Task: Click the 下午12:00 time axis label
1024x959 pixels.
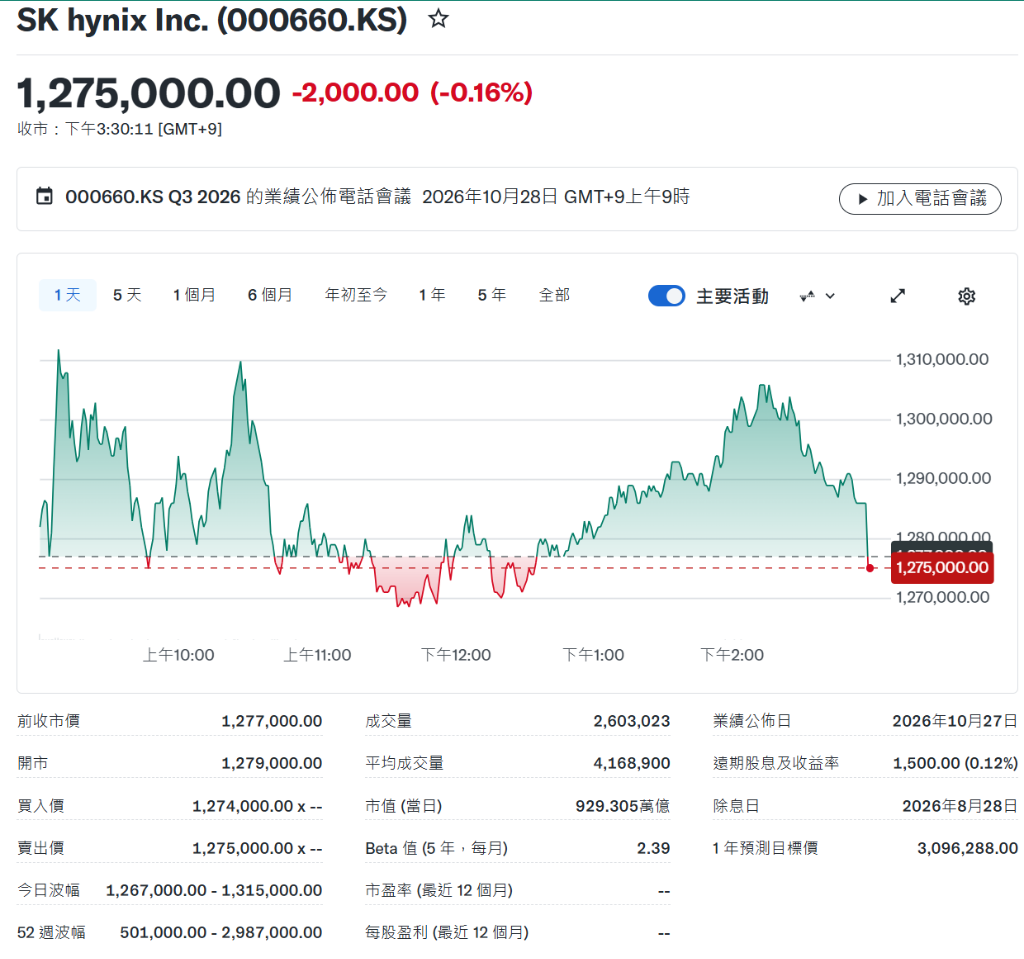Action: (456, 655)
